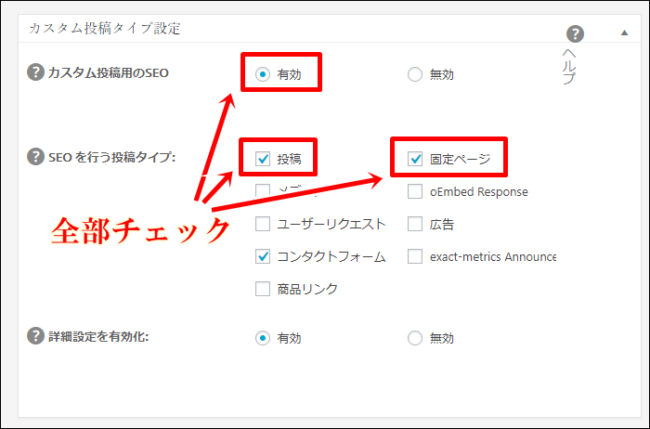The image size is (650, 429).
Task: Enable the ユーザーリクエスト checkbox
Action: pyautogui.click(x=262, y=224)
